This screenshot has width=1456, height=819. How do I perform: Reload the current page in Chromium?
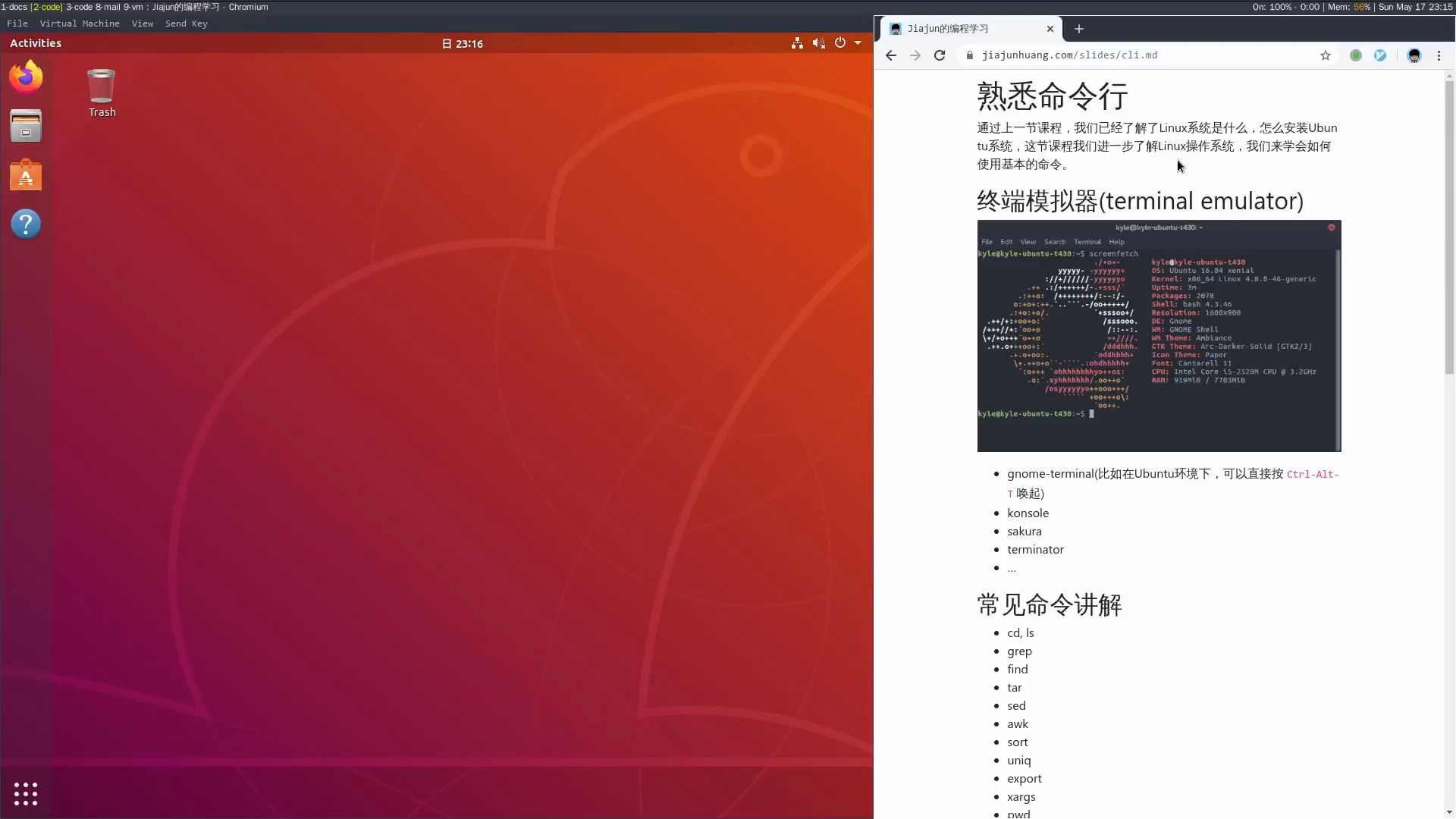(x=940, y=55)
